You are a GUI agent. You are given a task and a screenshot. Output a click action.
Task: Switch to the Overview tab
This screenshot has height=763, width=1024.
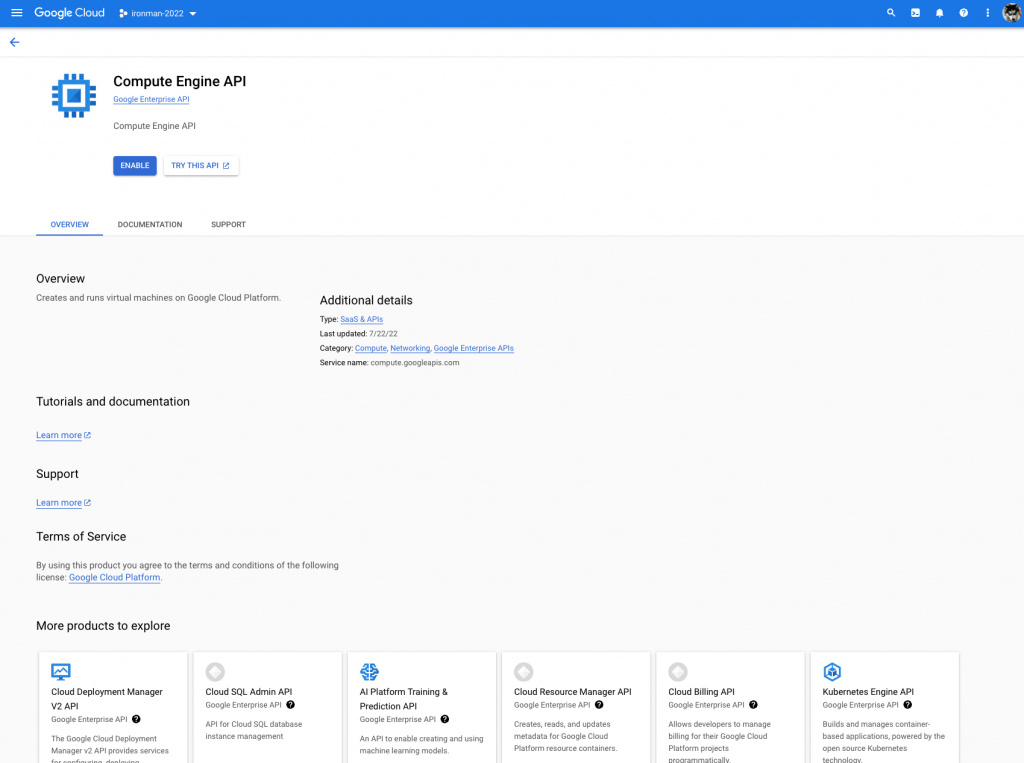[x=69, y=224]
